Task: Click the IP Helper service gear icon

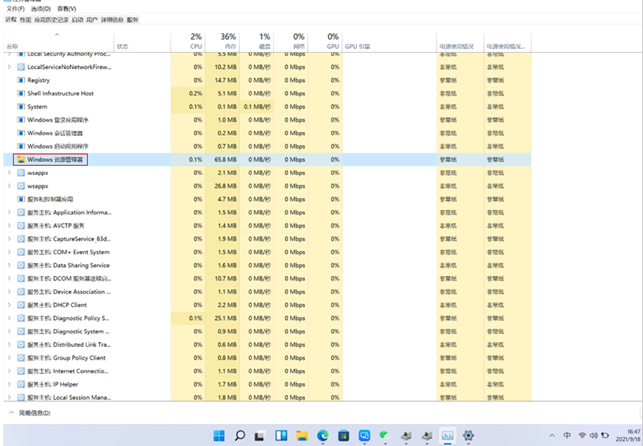Action: [21, 384]
